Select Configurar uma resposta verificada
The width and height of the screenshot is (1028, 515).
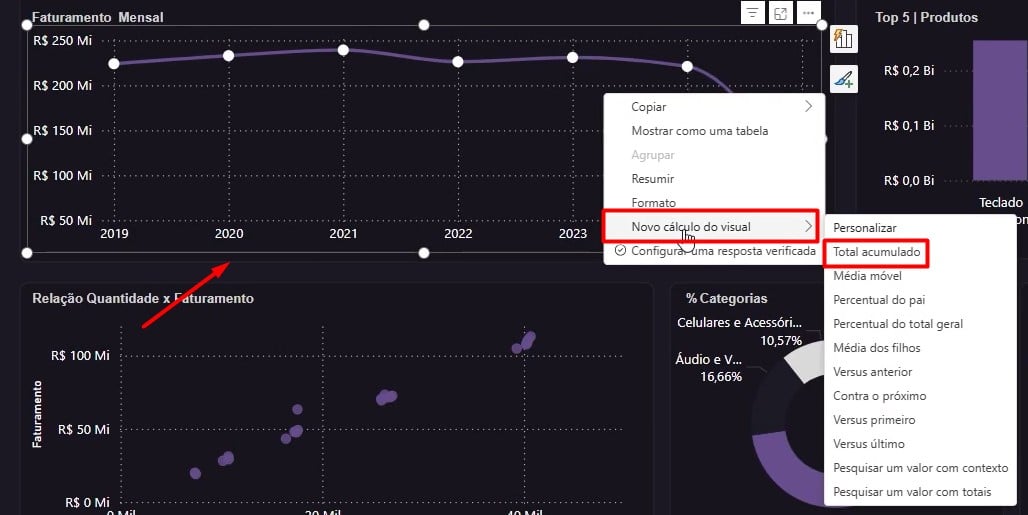[715, 251]
